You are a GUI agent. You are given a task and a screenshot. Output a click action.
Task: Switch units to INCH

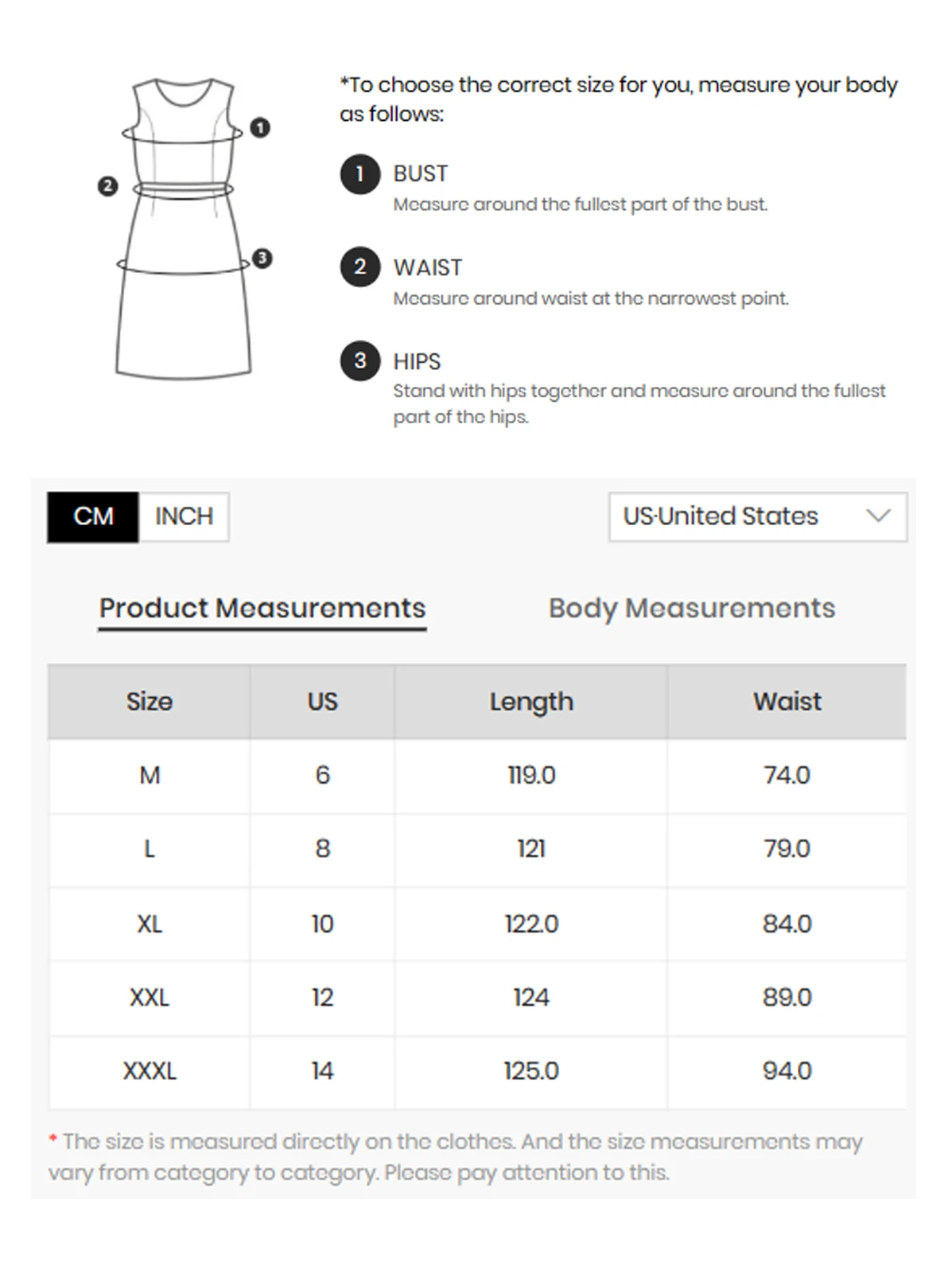click(184, 516)
